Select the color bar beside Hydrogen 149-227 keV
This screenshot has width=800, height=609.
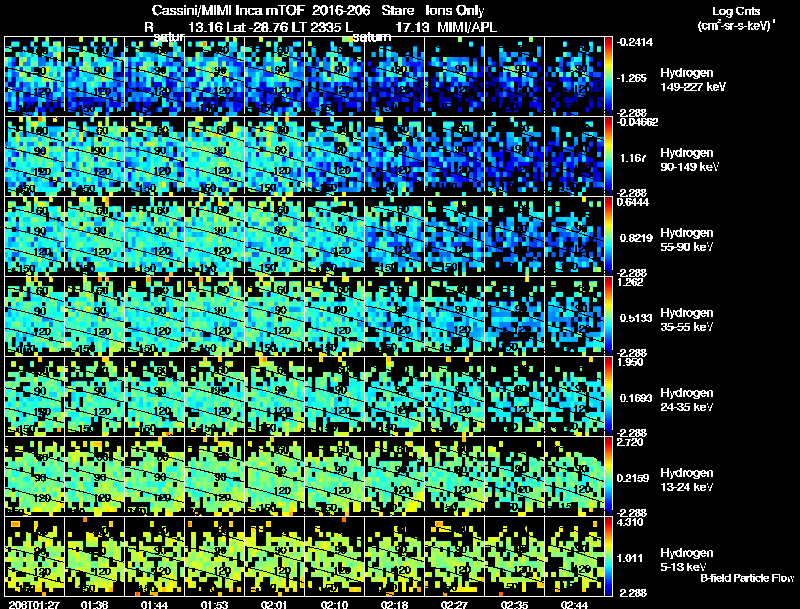pyautogui.click(x=608, y=76)
